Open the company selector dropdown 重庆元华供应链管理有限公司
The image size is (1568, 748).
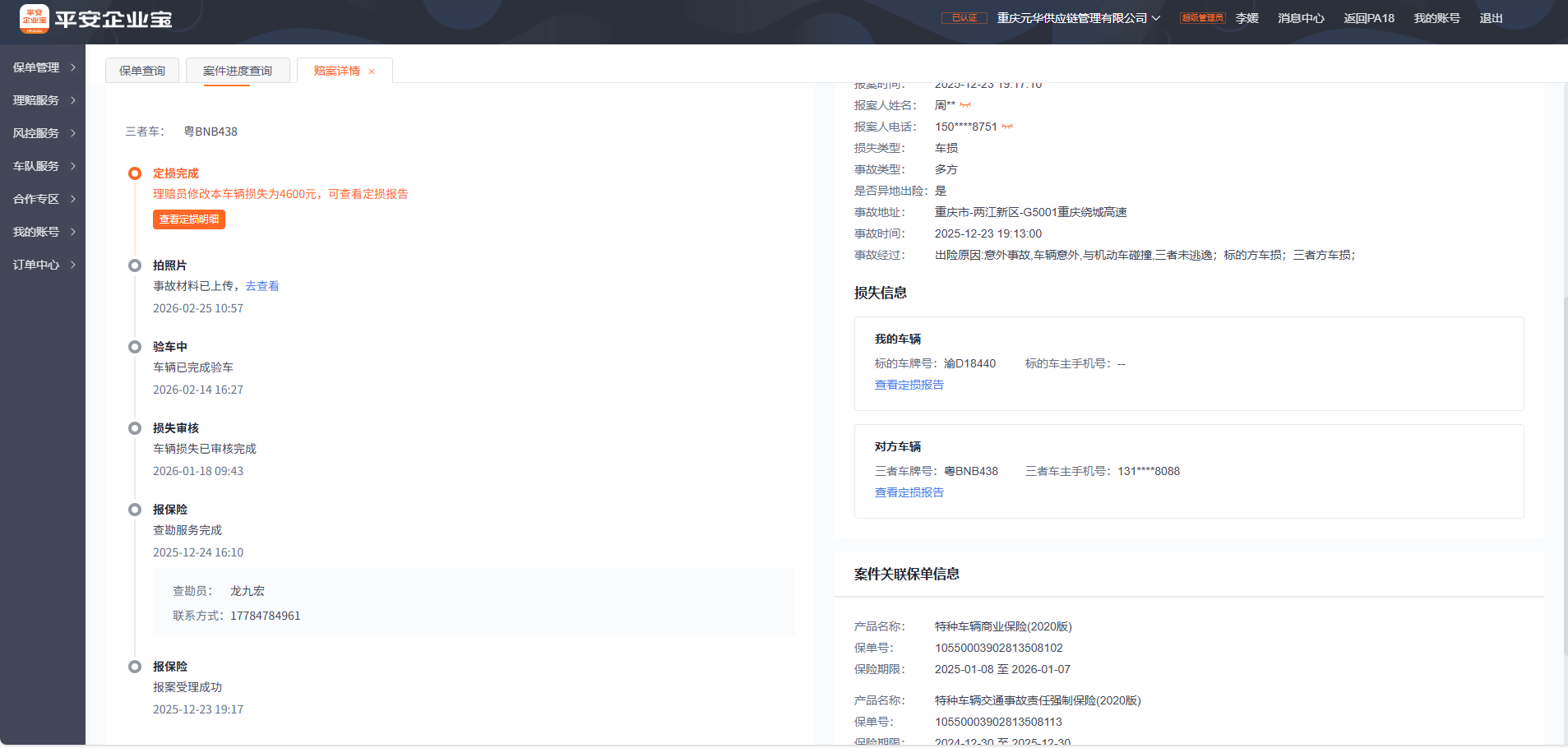coord(1078,18)
